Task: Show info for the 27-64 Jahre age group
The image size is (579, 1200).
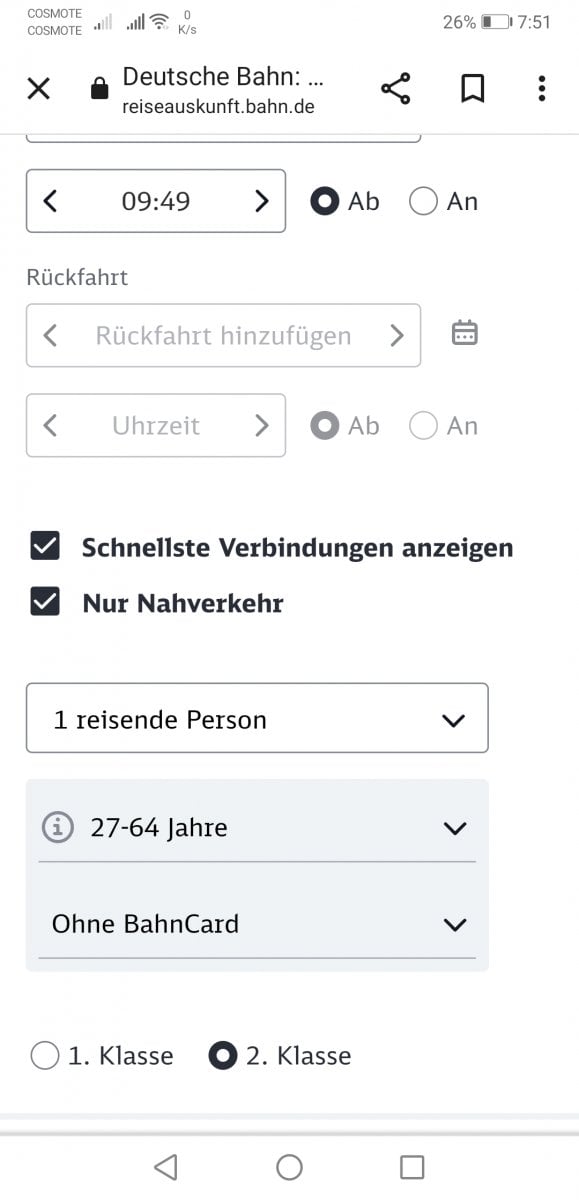Action: click(58, 828)
